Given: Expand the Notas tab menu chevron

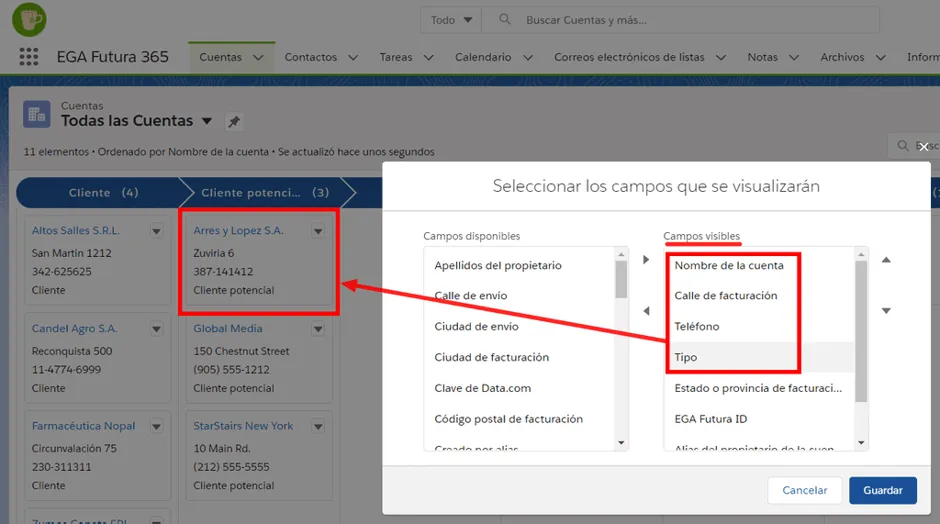Looking at the screenshot, I should pyautogui.click(x=794, y=58).
